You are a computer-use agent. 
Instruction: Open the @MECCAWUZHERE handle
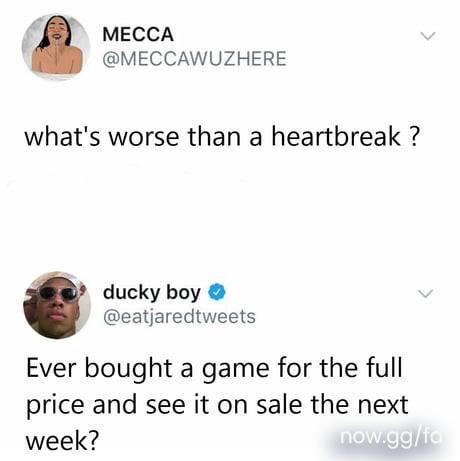[195, 59]
